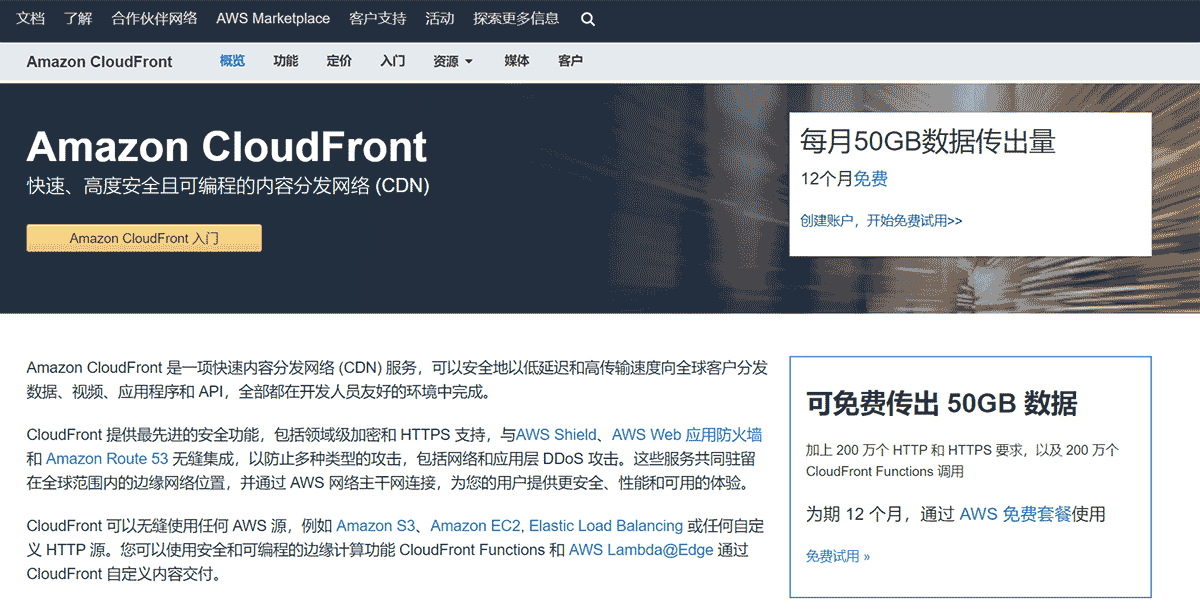Image resolution: width=1200 pixels, height=613 pixels.
Task: Open the Amazon EC2 link
Action: click(x=475, y=525)
